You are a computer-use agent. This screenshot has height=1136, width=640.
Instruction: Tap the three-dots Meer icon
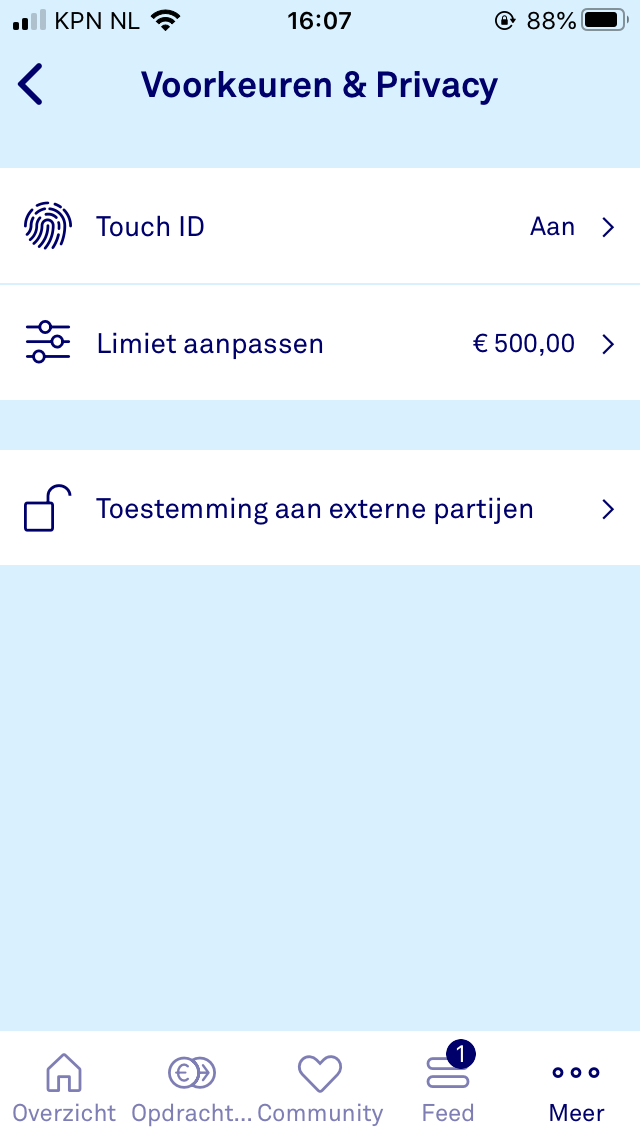click(x=576, y=1072)
